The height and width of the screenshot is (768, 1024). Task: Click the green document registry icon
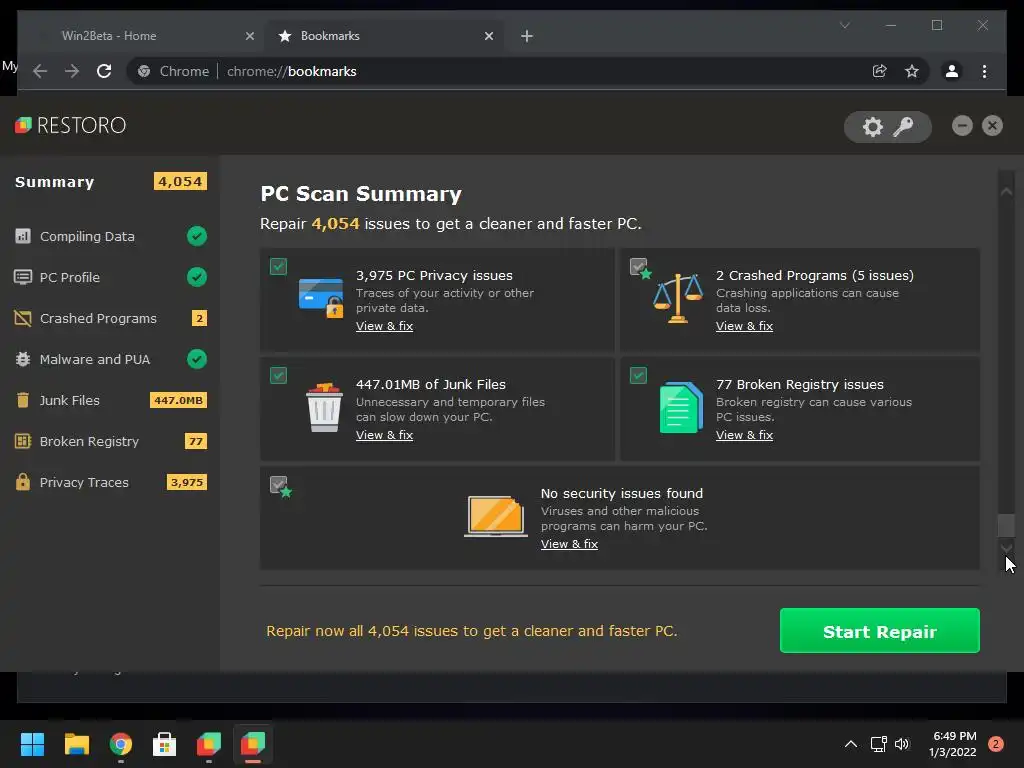tap(681, 408)
